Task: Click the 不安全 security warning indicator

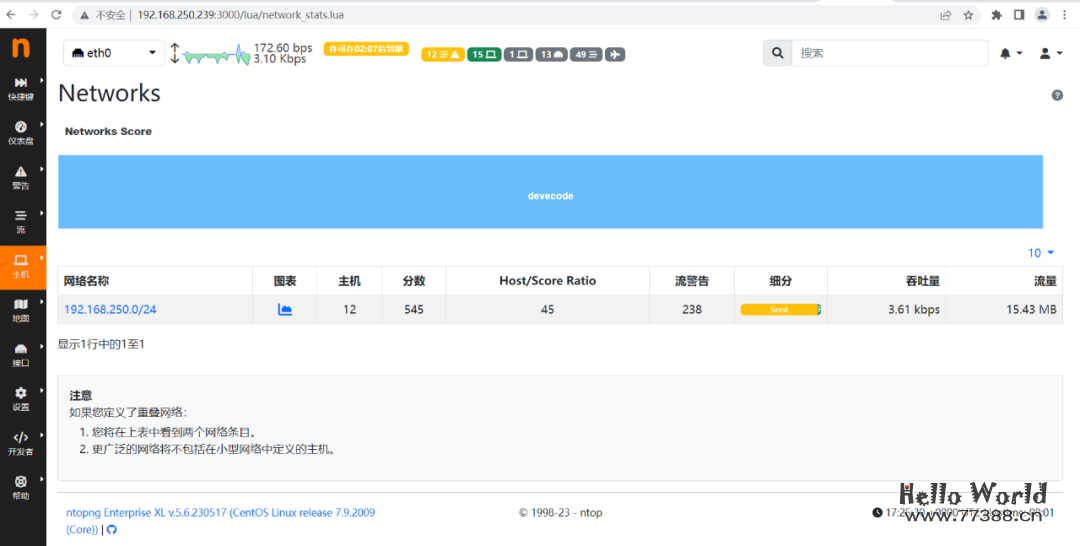Action: pyautogui.click(x=103, y=14)
